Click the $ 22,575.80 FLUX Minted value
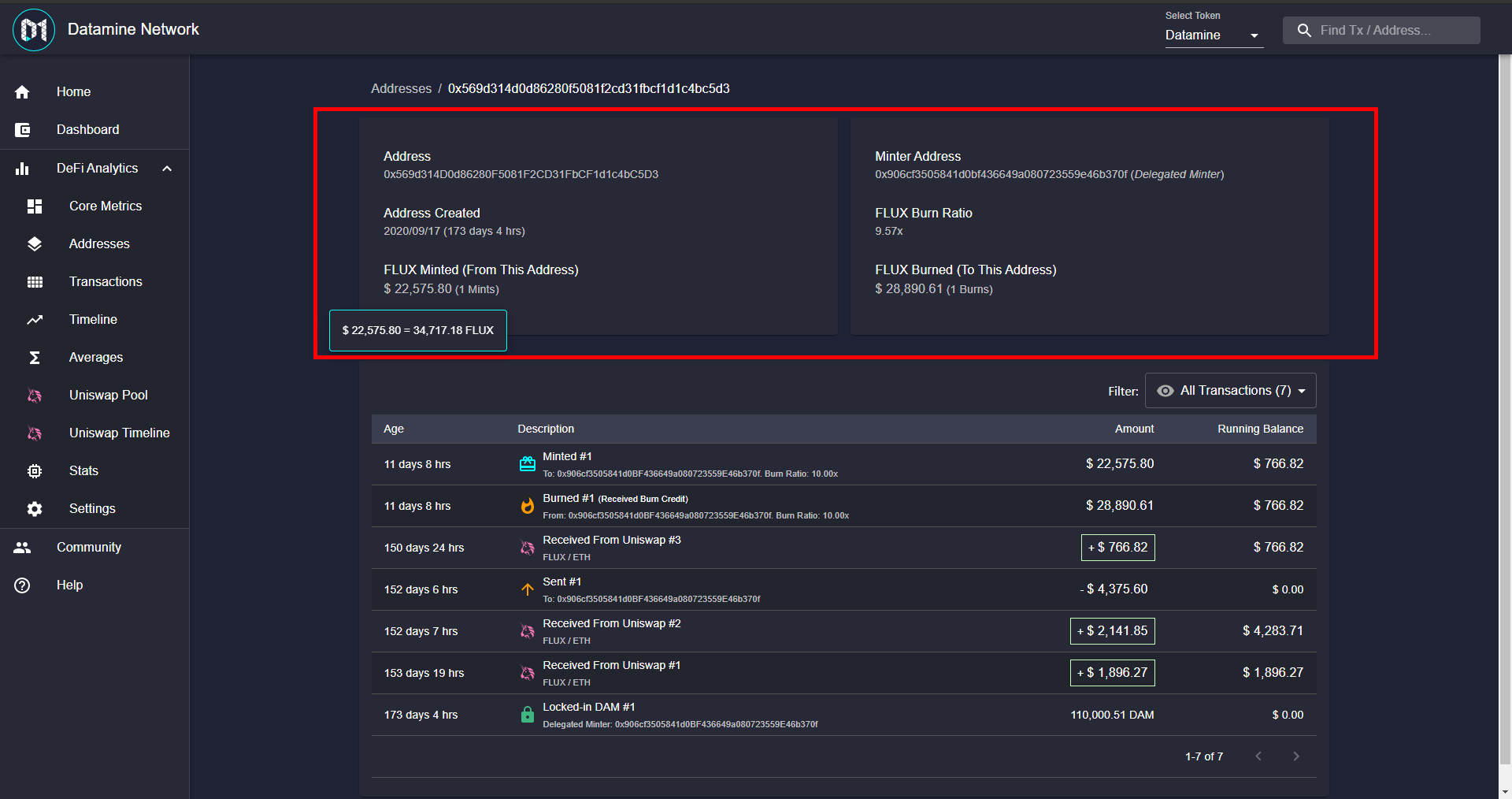 click(x=417, y=289)
